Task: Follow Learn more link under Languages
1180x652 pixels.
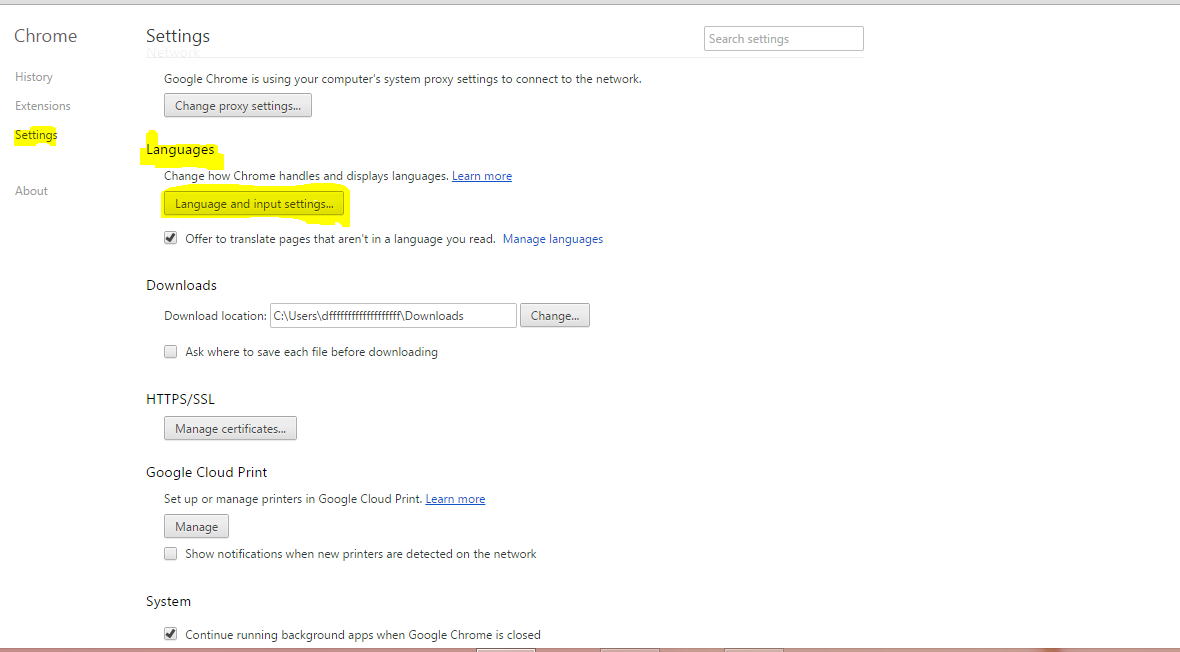Action: tap(481, 176)
